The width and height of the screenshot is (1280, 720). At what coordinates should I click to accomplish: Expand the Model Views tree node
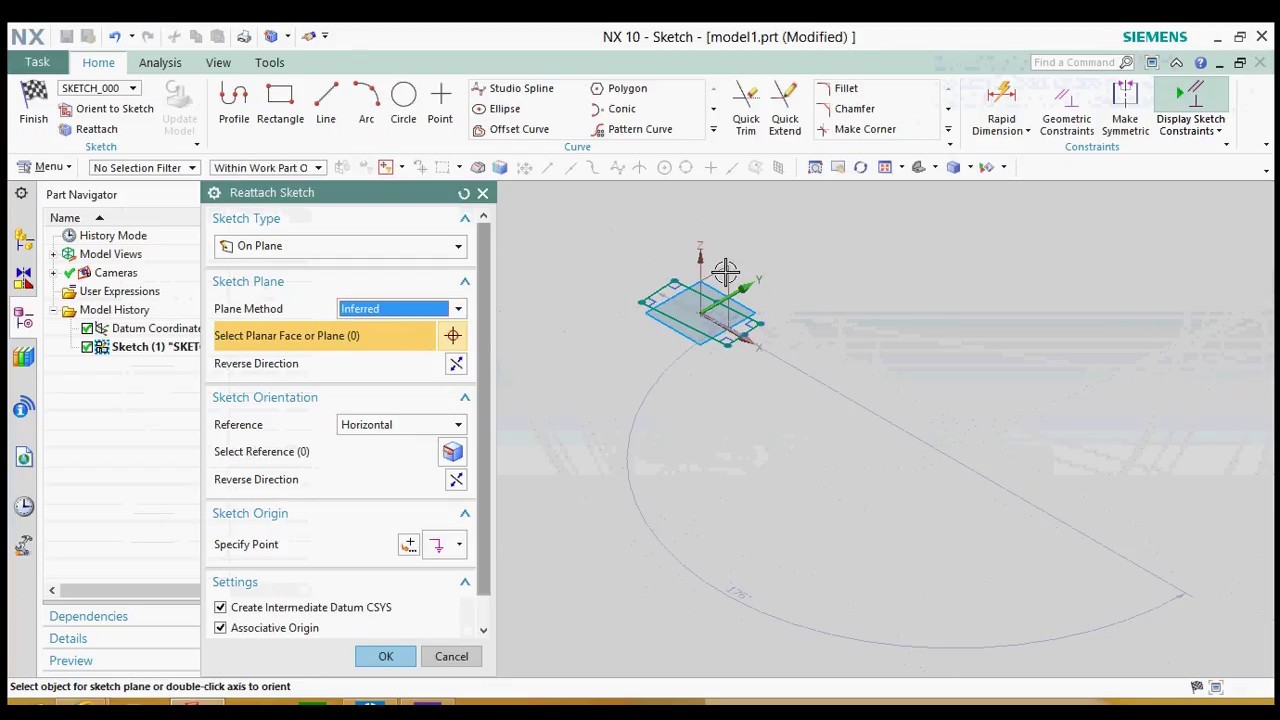[x=53, y=254]
